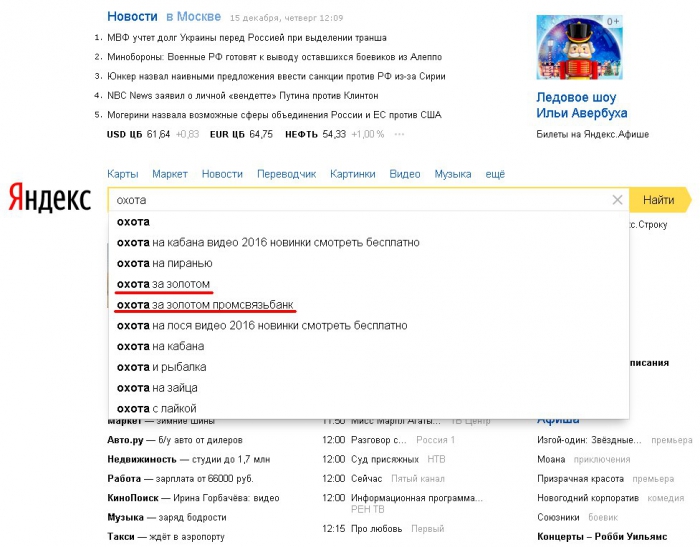
Task: Choose the охота на пиранью suggestion
Action: (x=369, y=263)
